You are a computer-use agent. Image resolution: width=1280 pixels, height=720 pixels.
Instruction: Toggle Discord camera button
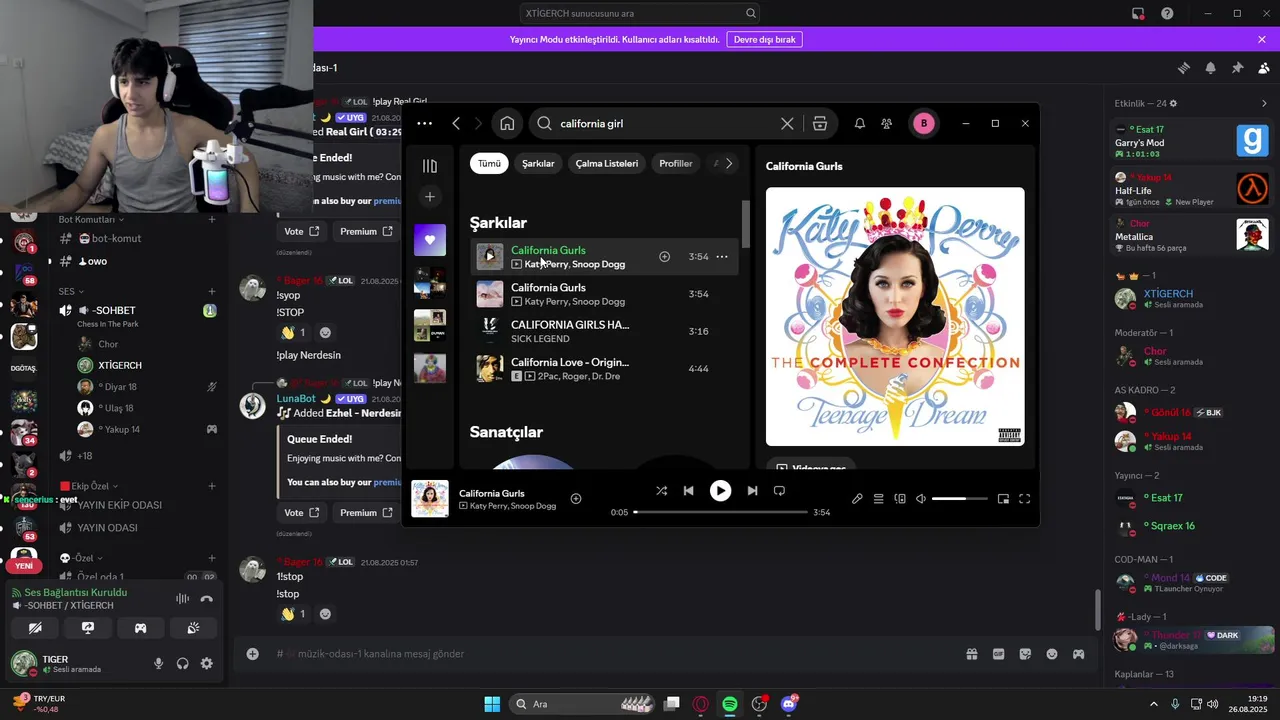click(35, 628)
